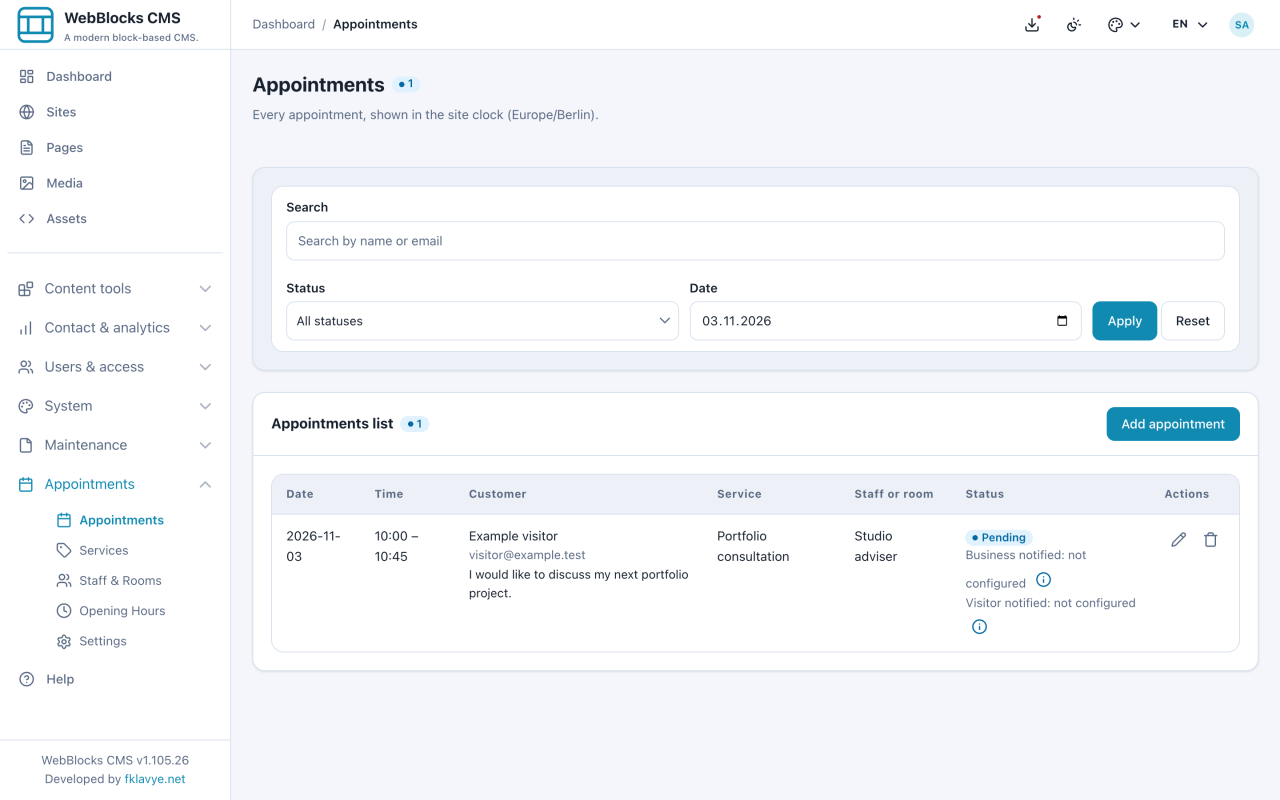
Task: Click the Dashboard breadcrumb link
Action: [x=283, y=24]
